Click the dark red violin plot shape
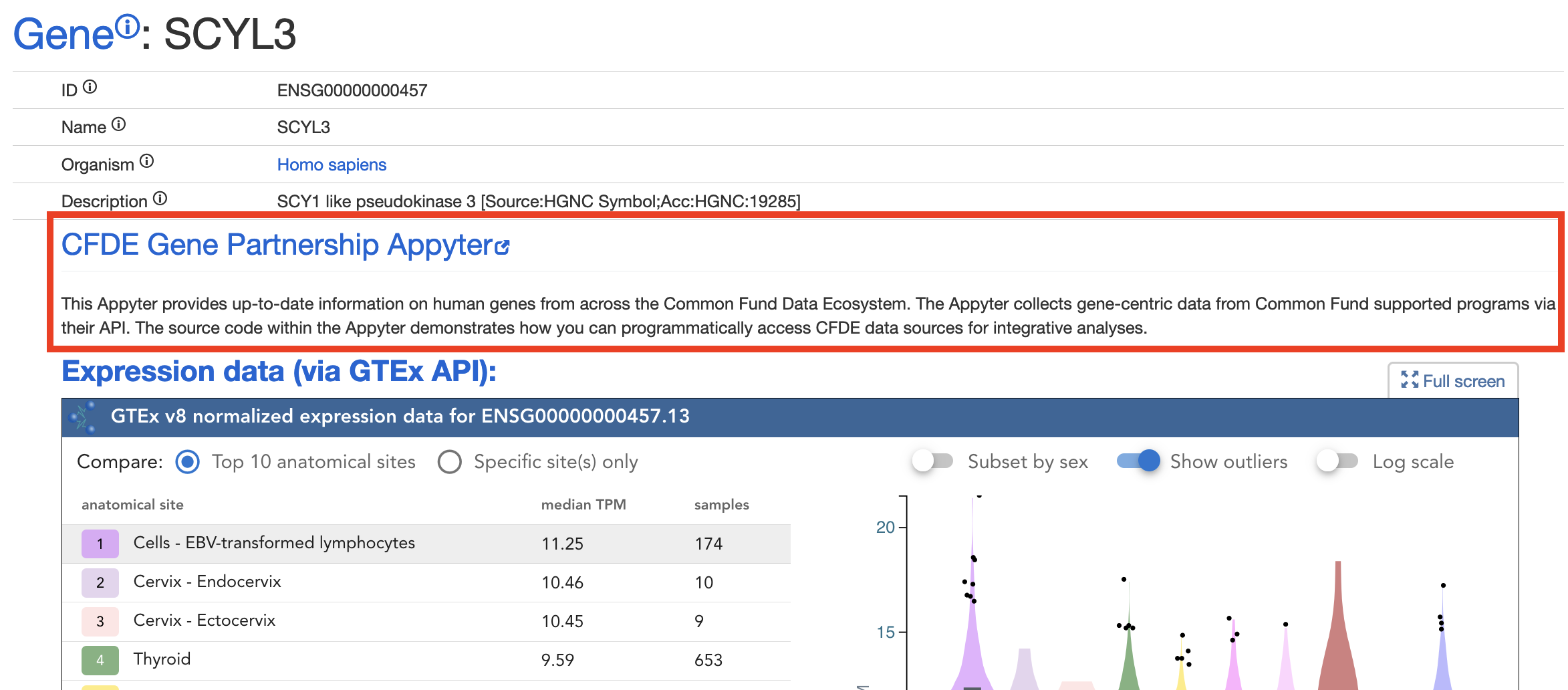Viewport: 1568px width, 690px height. coord(1338,642)
